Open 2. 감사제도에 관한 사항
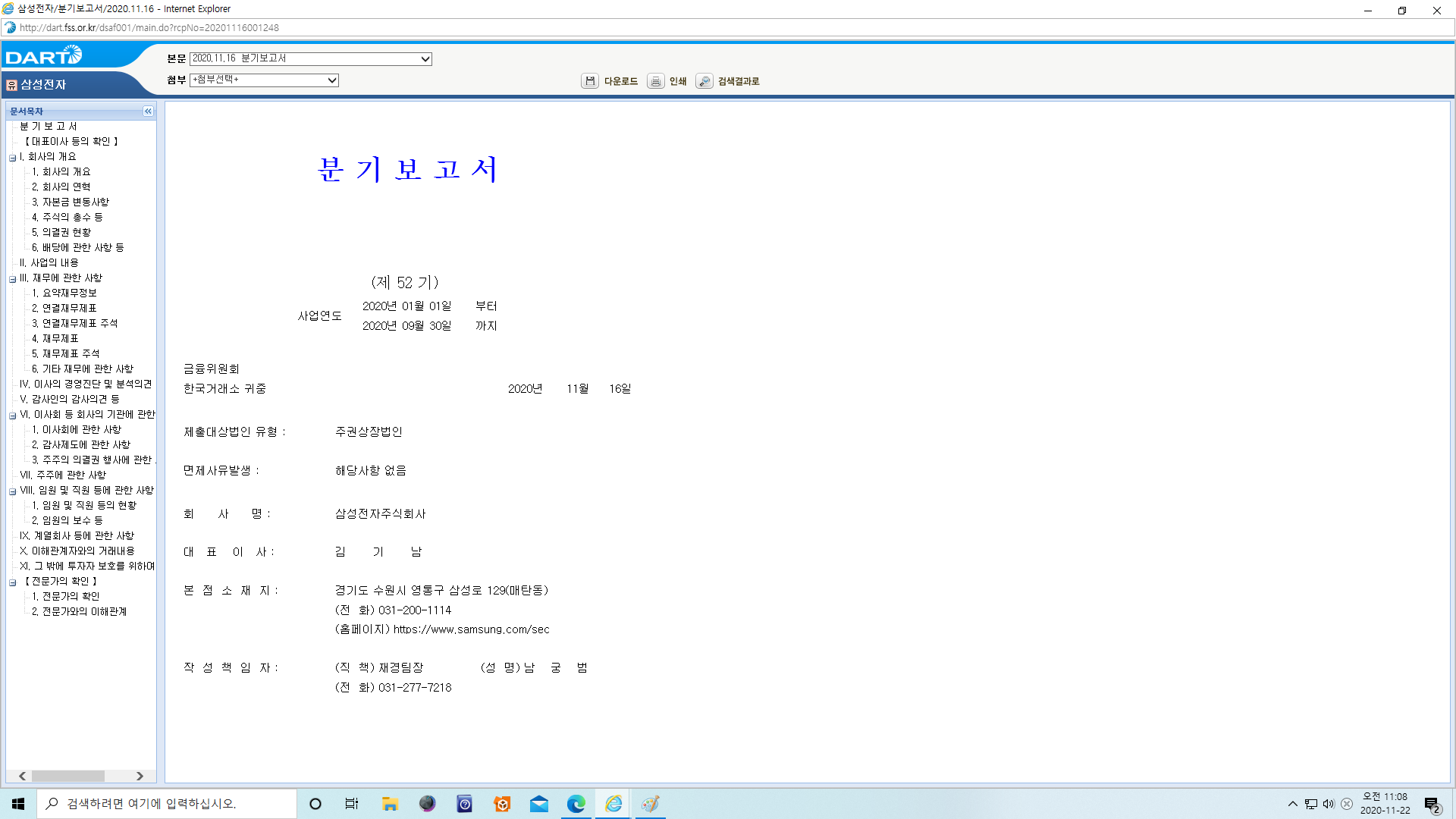 pyautogui.click(x=81, y=445)
